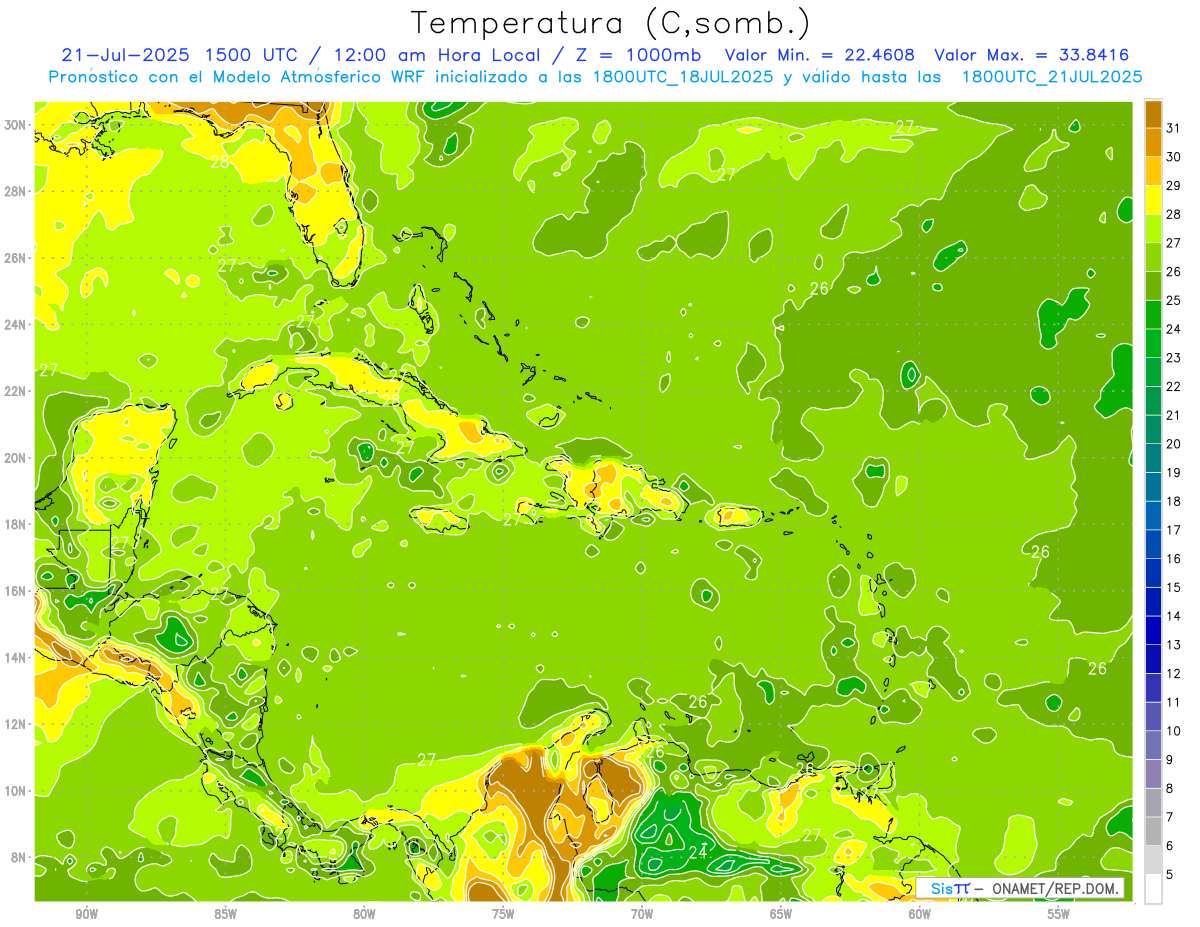This screenshot has height=927, width=1200.
Task: Pick the legend color between 22 and 23
Action: [x=1153, y=372]
